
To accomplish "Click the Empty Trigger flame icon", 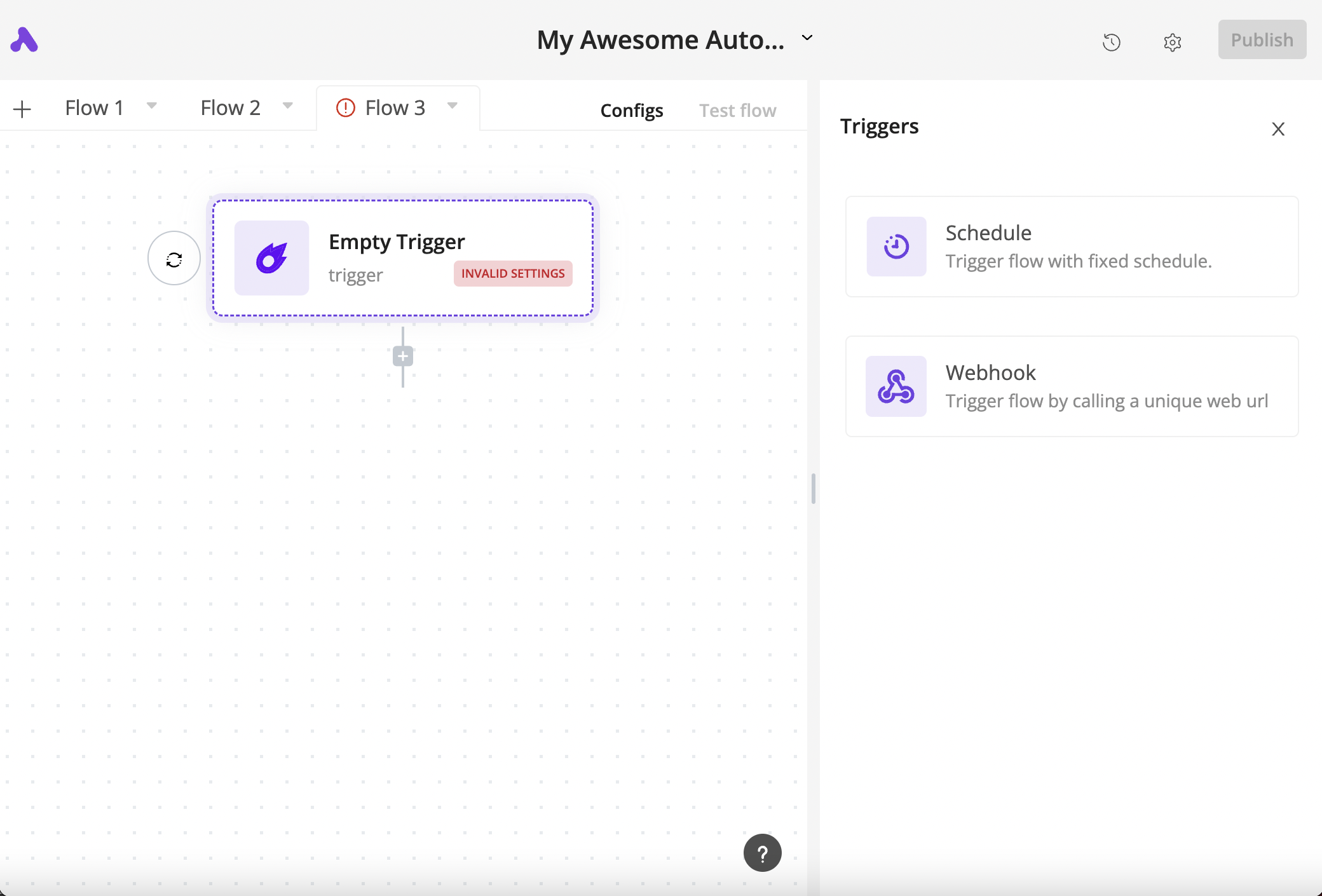I will pyautogui.click(x=271, y=258).
